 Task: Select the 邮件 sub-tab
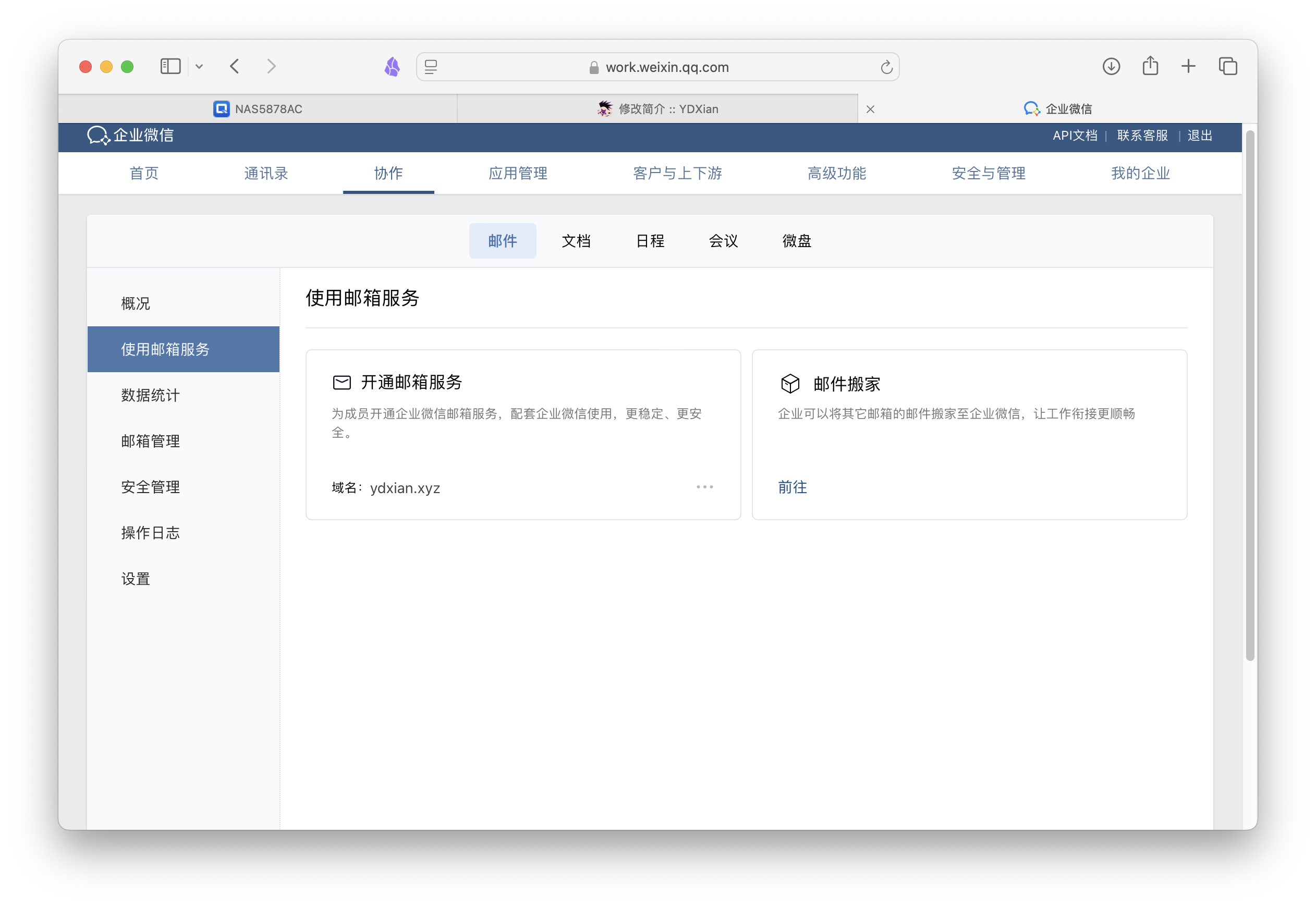coord(503,241)
